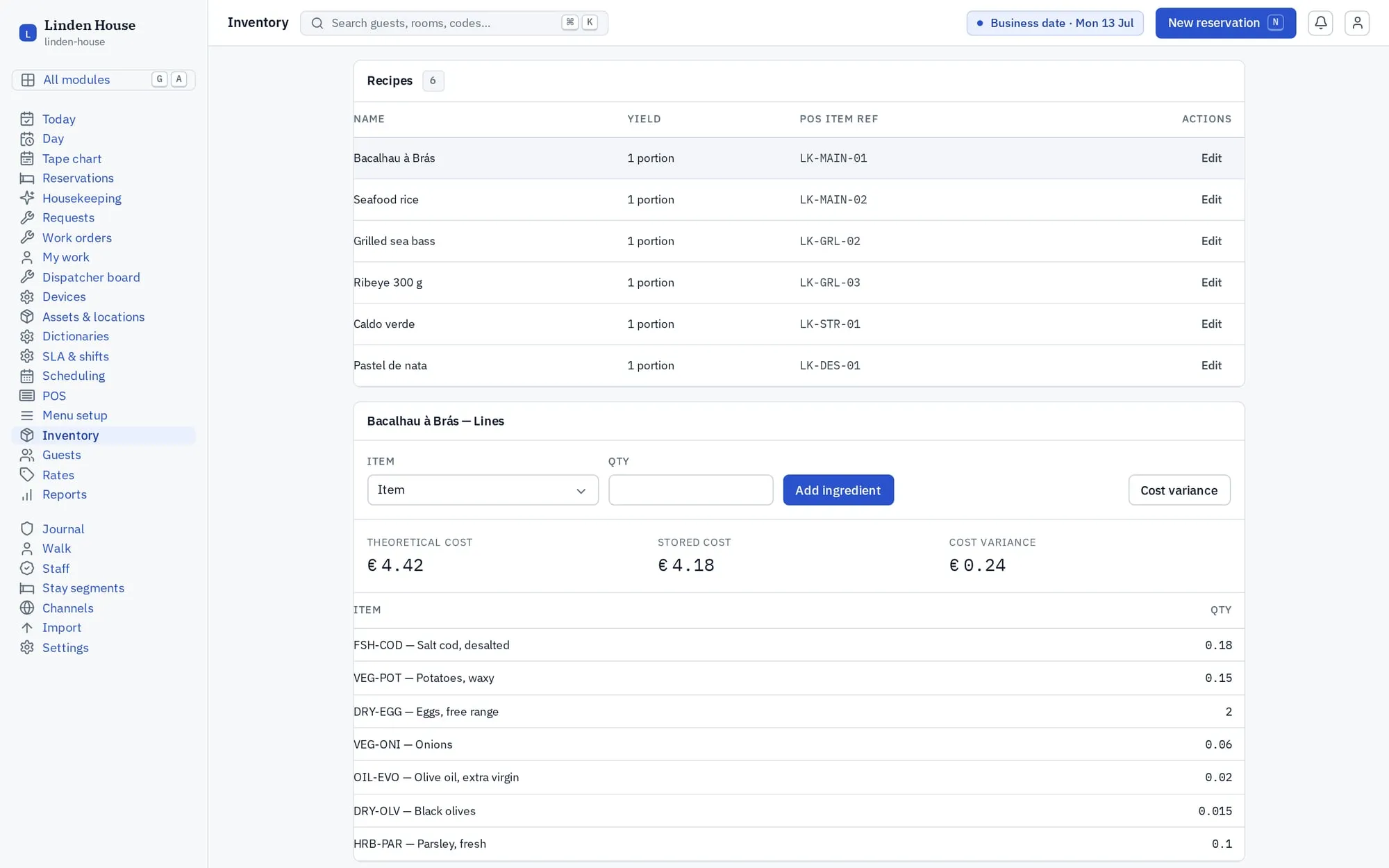
Task: Click the theoretical cost € 4.42 value
Action: [x=395, y=565]
